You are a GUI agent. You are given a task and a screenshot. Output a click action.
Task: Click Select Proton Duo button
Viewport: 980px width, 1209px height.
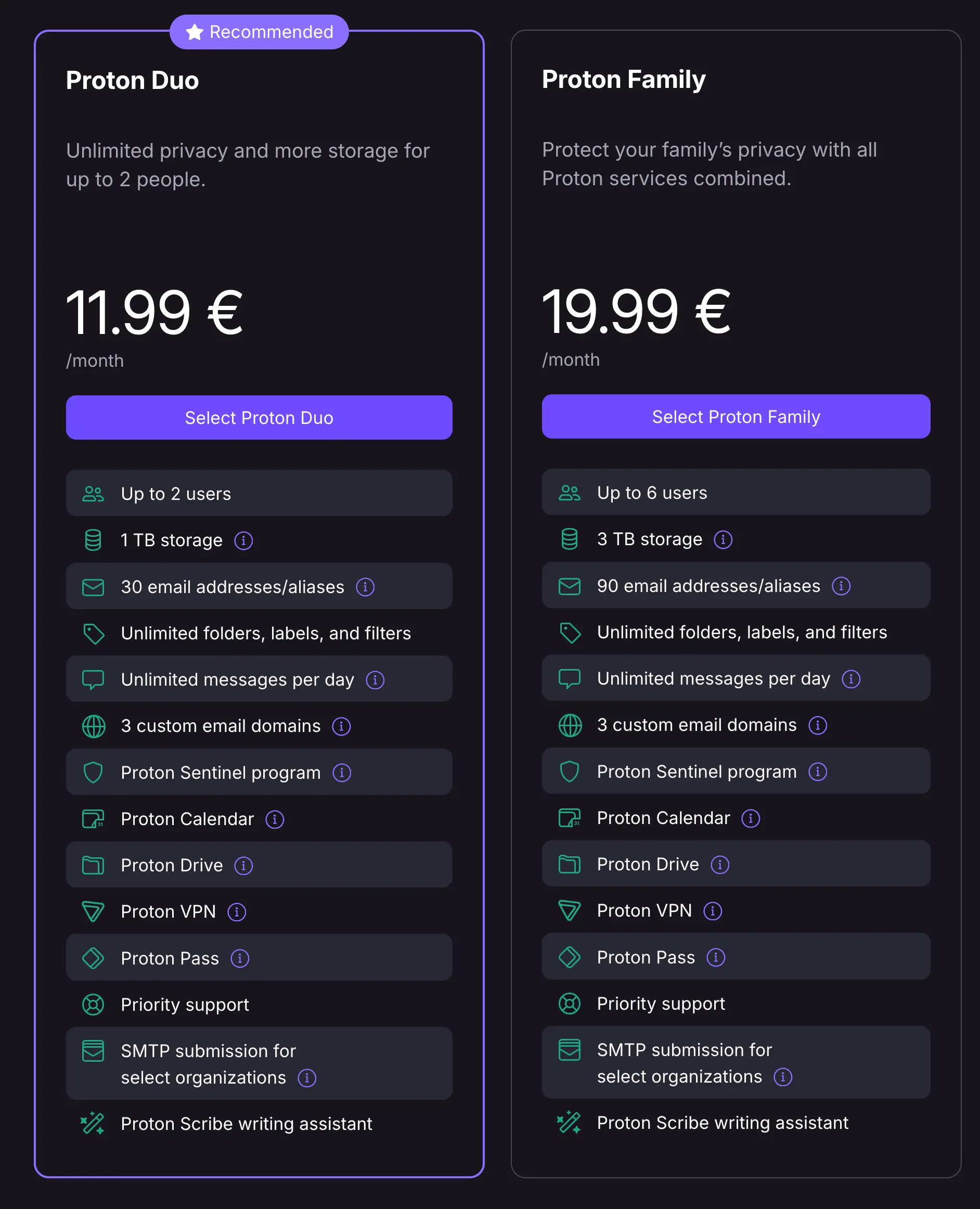click(x=259, y=418)
